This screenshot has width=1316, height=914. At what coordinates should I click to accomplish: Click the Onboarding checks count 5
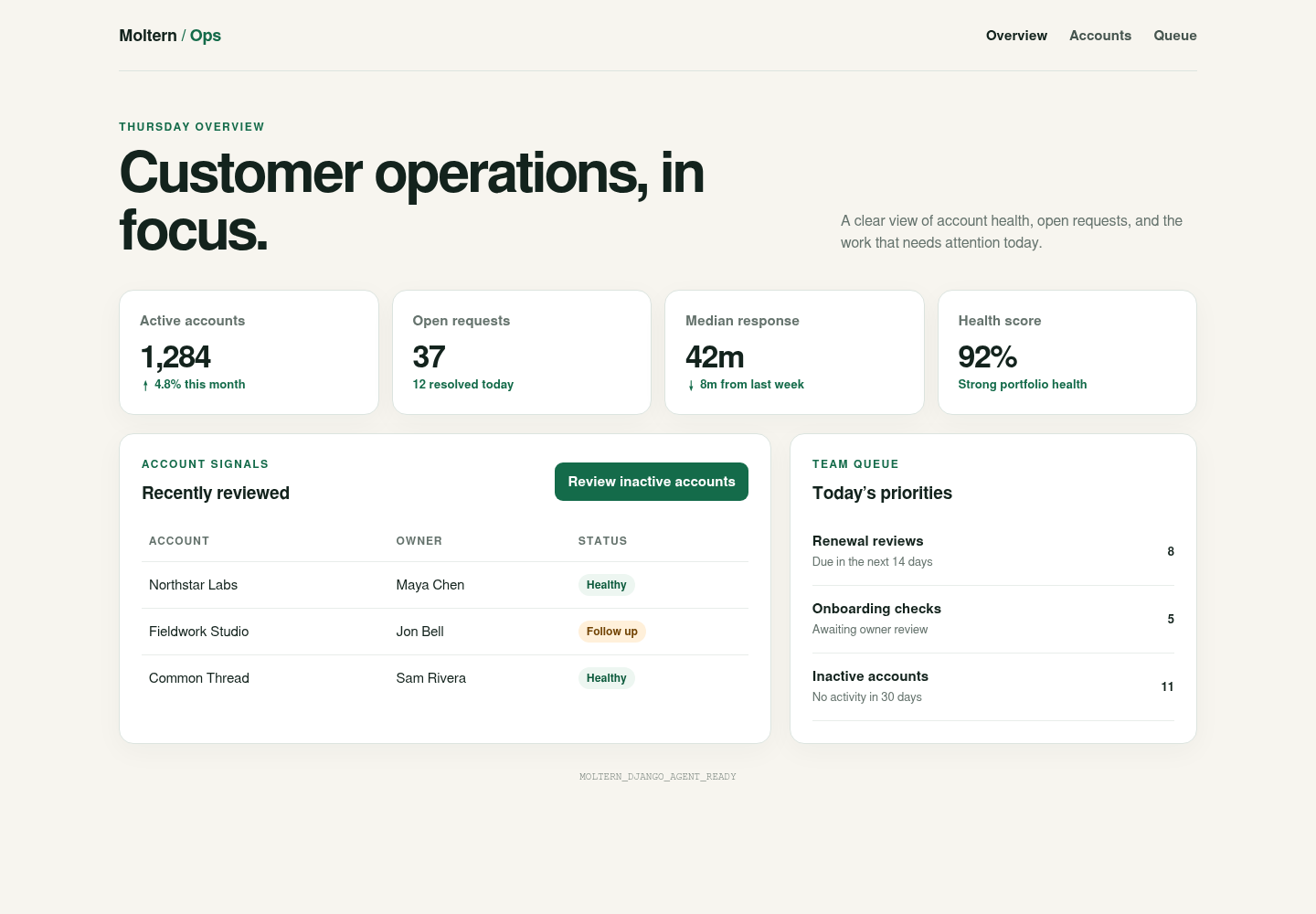[x=1171, y=619]
